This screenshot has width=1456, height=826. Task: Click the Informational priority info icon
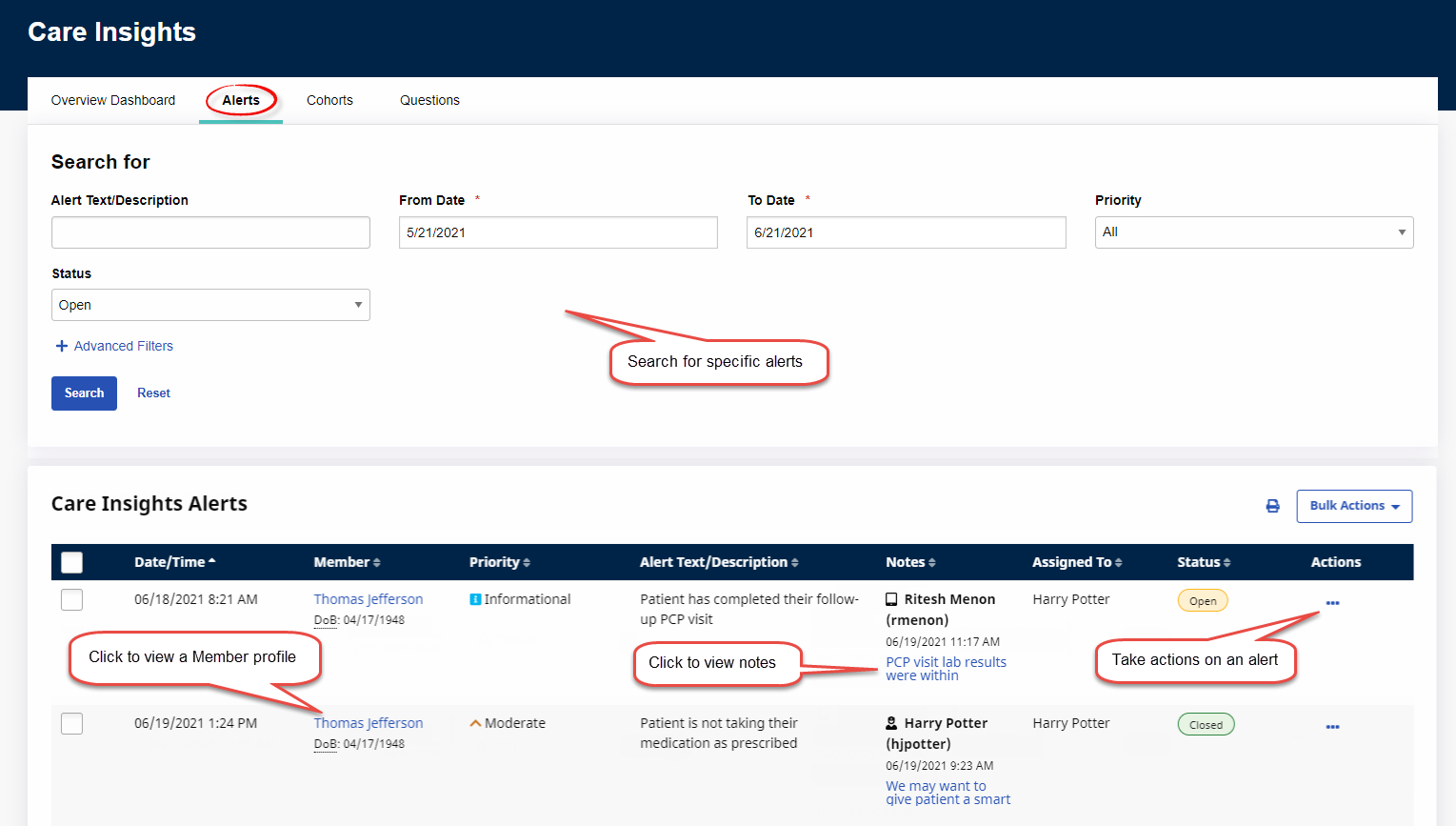coord(476,599)
